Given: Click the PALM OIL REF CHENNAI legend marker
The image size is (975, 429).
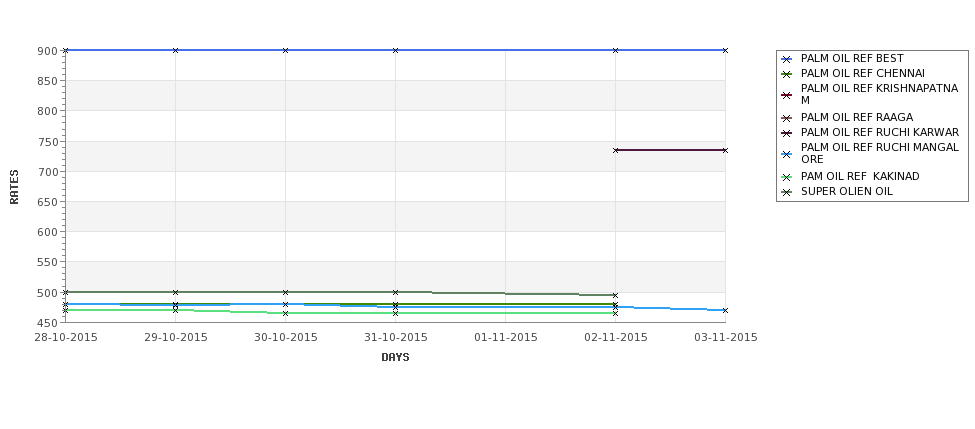Looking at the screenshot, I should 787,75.
